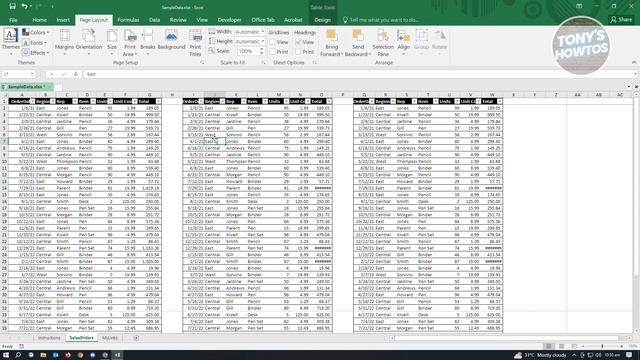Click the SampleData.xlsx workbook tab
The width and height of the screenshot is (640, 360).
(26, 87)
